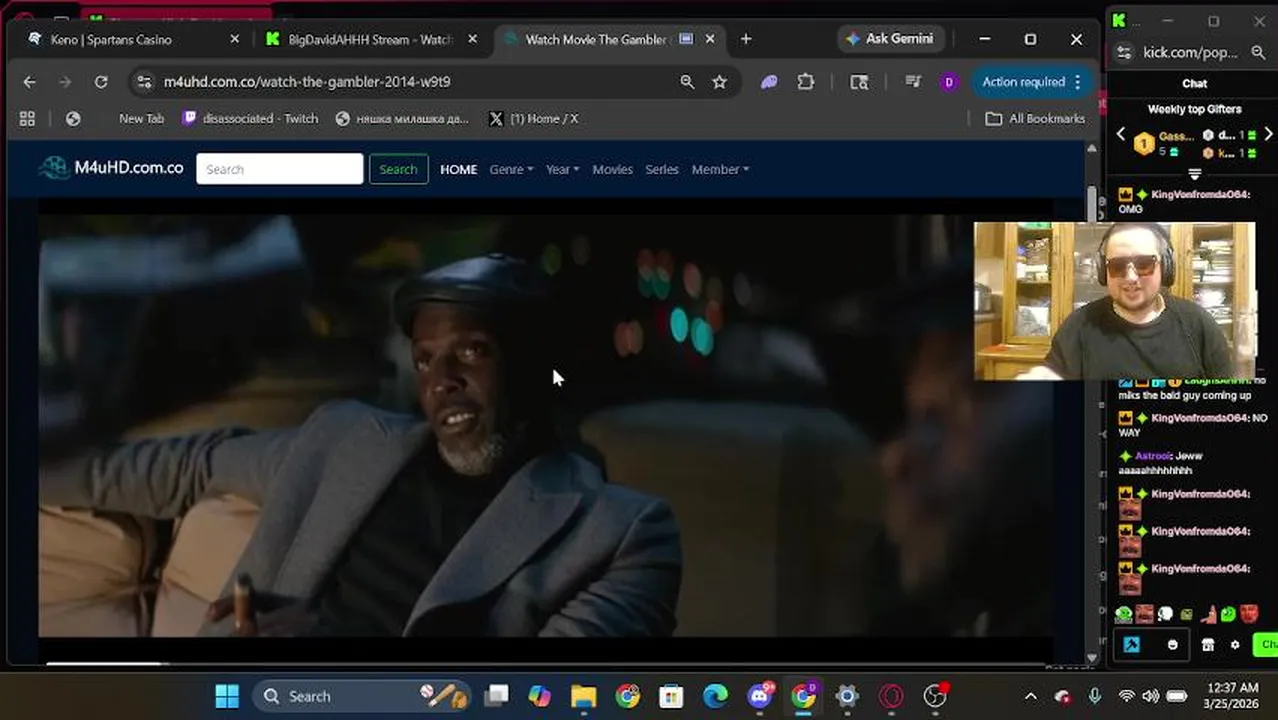
Task: Click the streamer webcam overlay
Action: click(x=1115, y=301)
